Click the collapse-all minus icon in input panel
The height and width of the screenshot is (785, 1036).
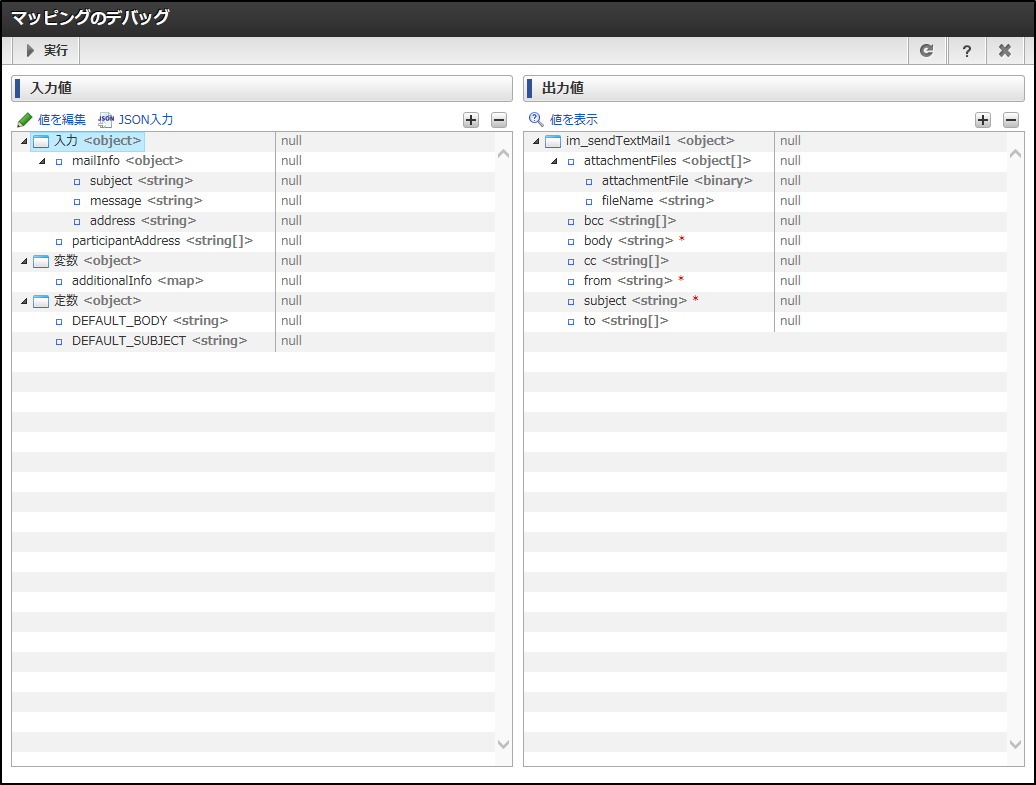[x=499, y=120]
